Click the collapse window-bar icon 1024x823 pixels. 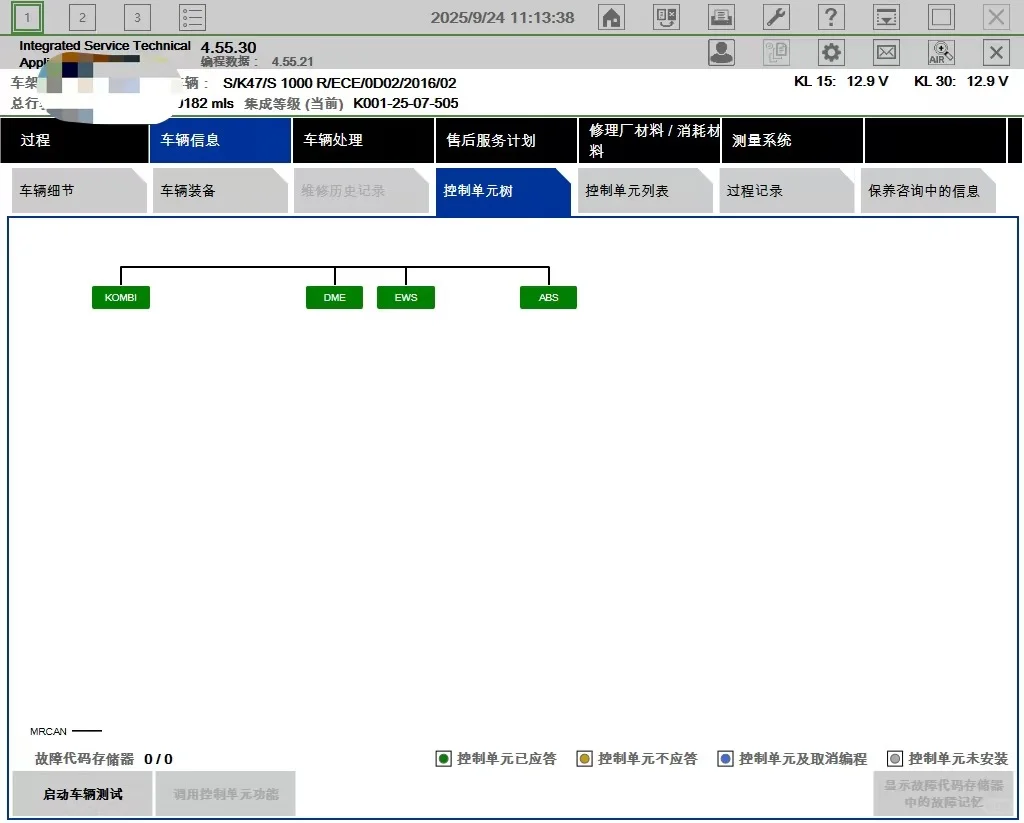coord(886,18)
